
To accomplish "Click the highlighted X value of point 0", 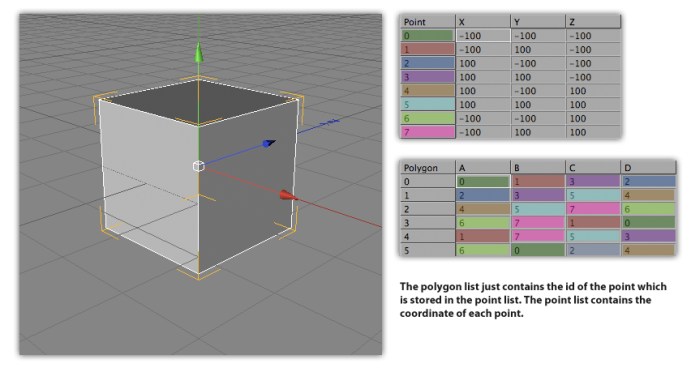I will (483, 36).
